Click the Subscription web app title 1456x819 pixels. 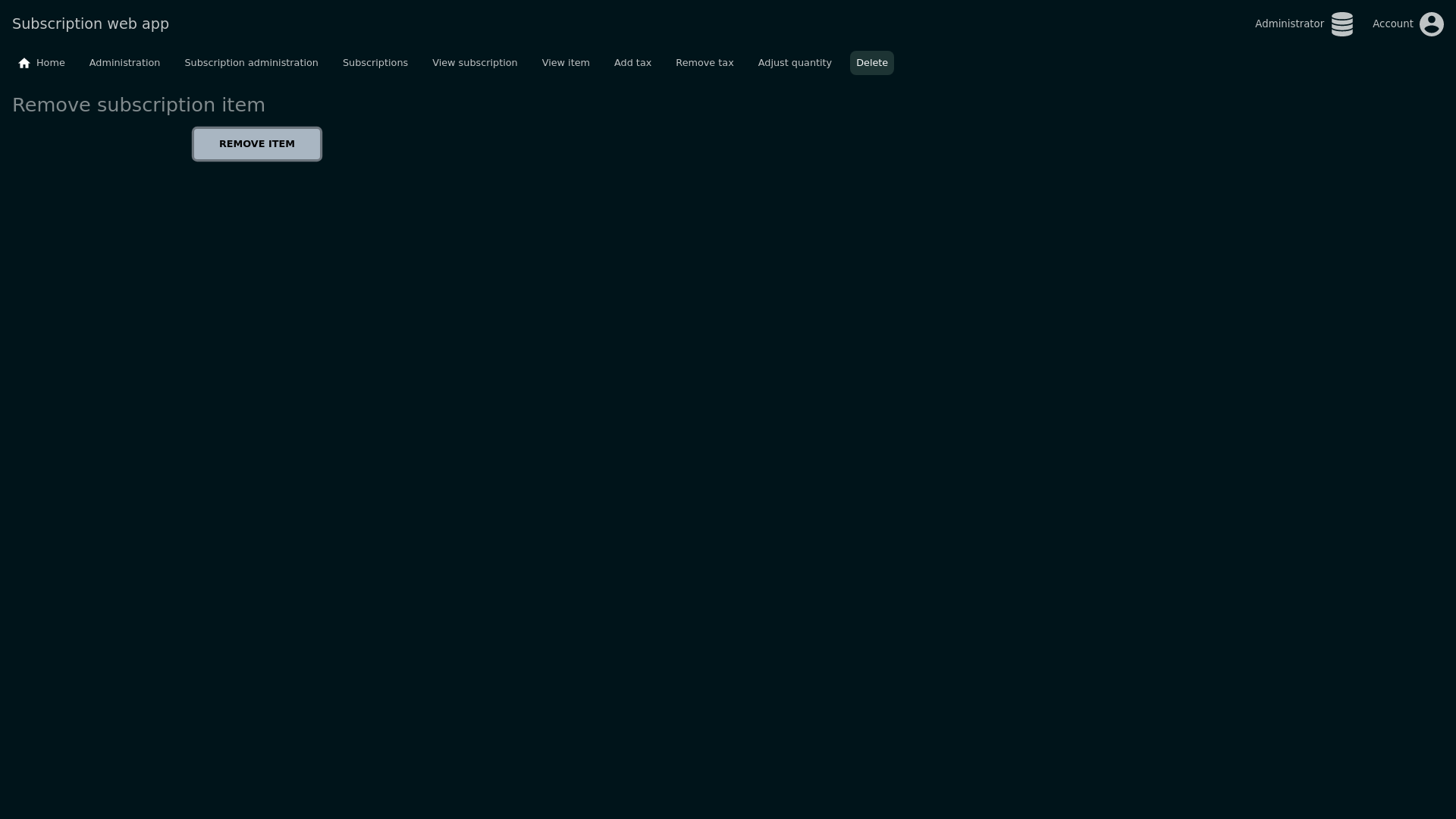[90, 24]
